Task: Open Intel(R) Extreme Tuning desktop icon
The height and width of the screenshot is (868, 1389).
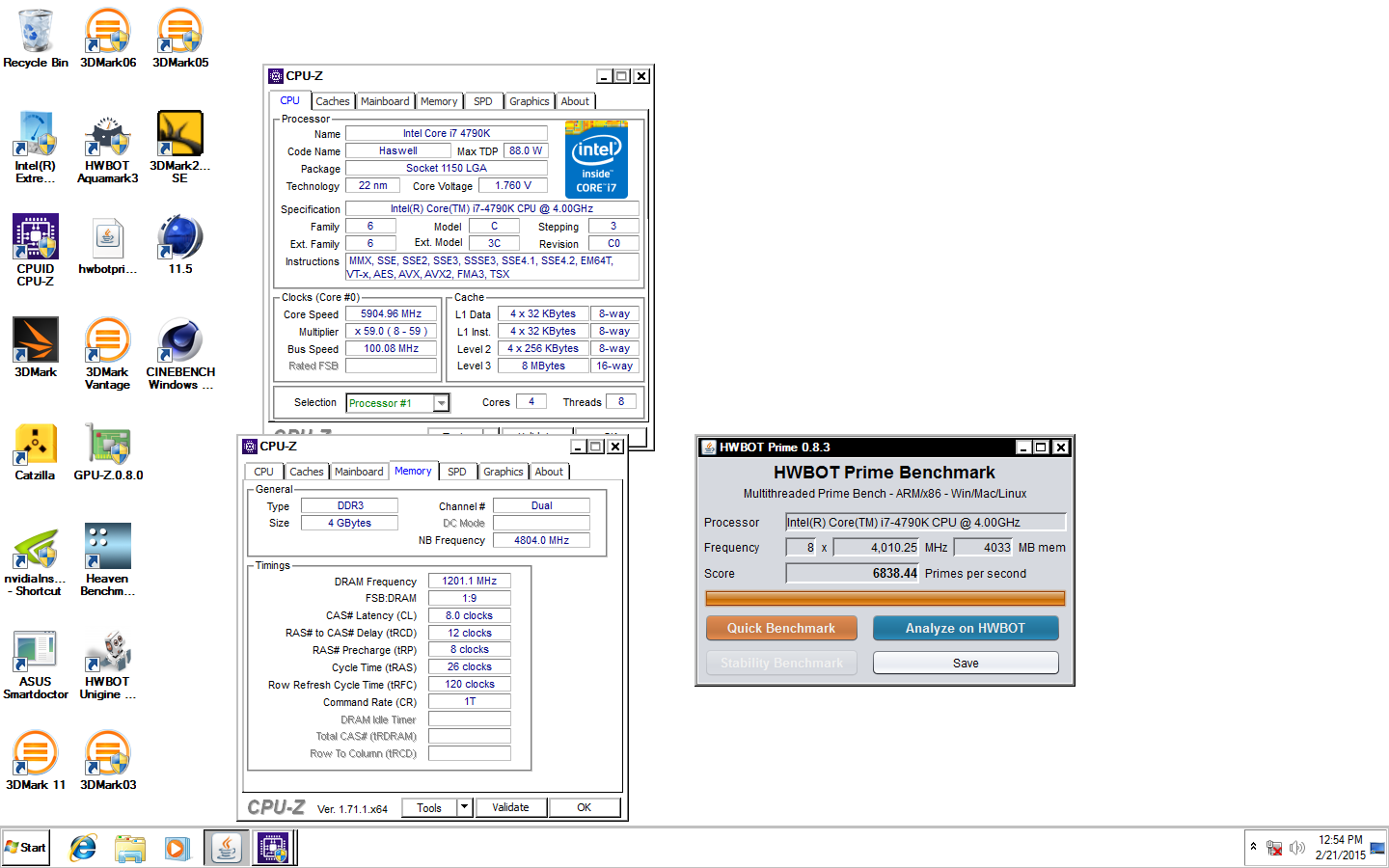Action: [x=36, y=148]
